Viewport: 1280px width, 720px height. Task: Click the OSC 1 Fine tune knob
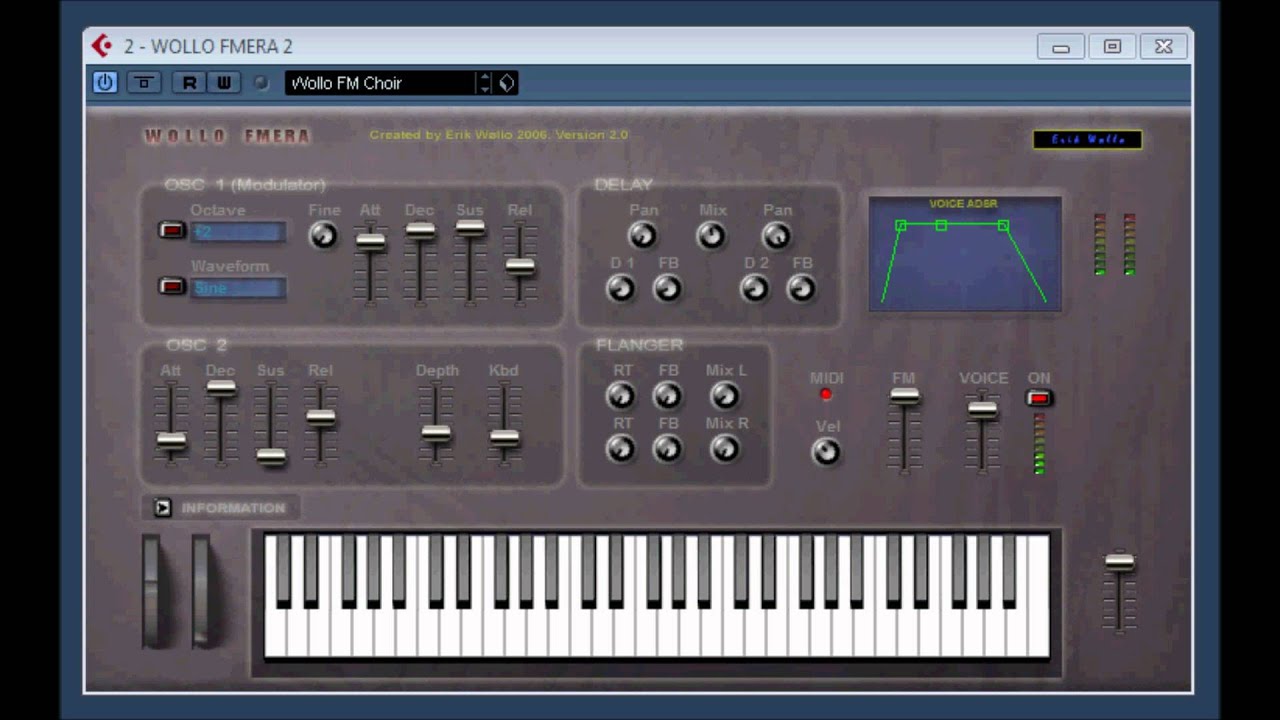point(323,235)
